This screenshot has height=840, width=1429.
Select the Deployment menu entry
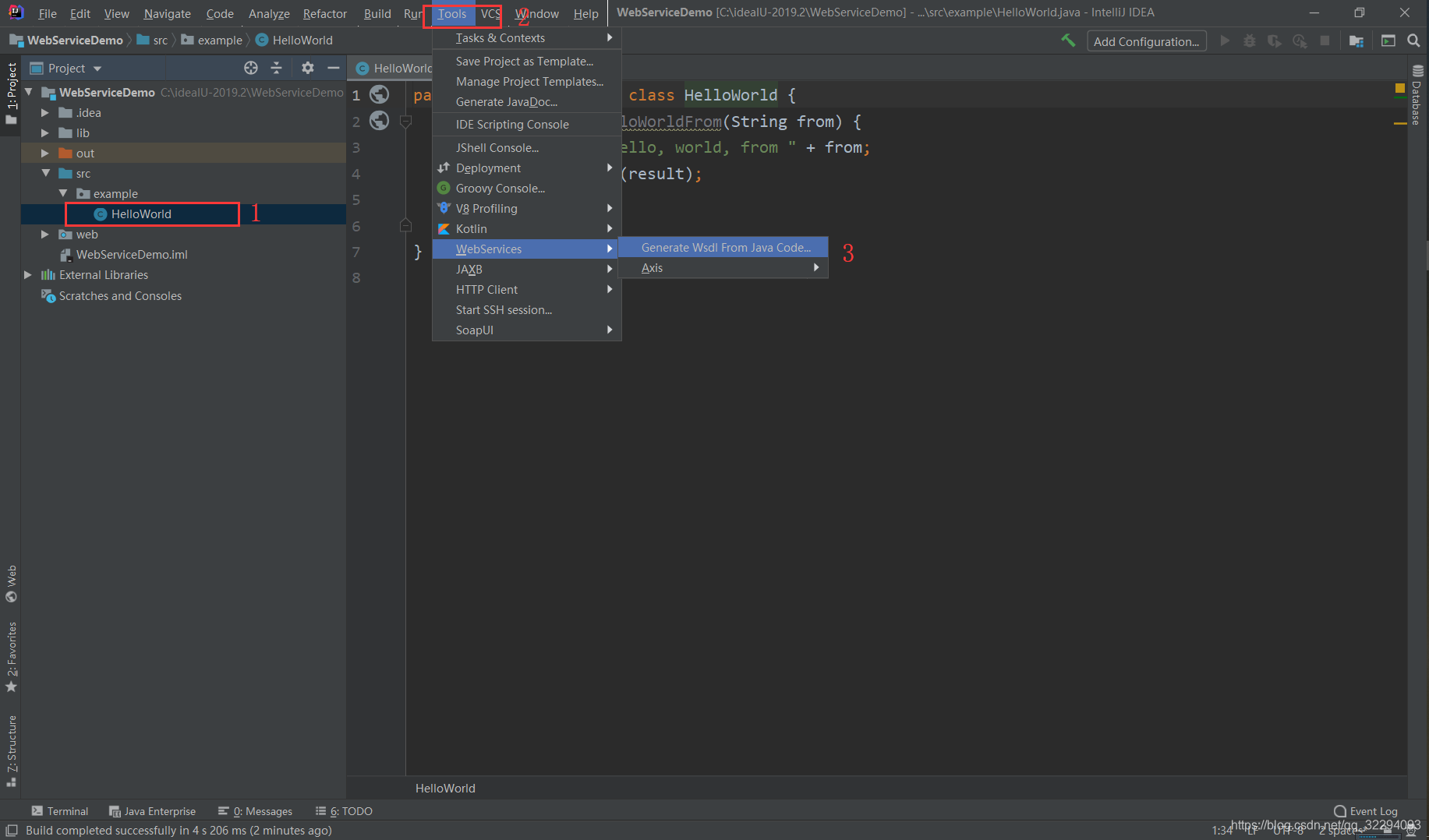(x=526, y=168)
